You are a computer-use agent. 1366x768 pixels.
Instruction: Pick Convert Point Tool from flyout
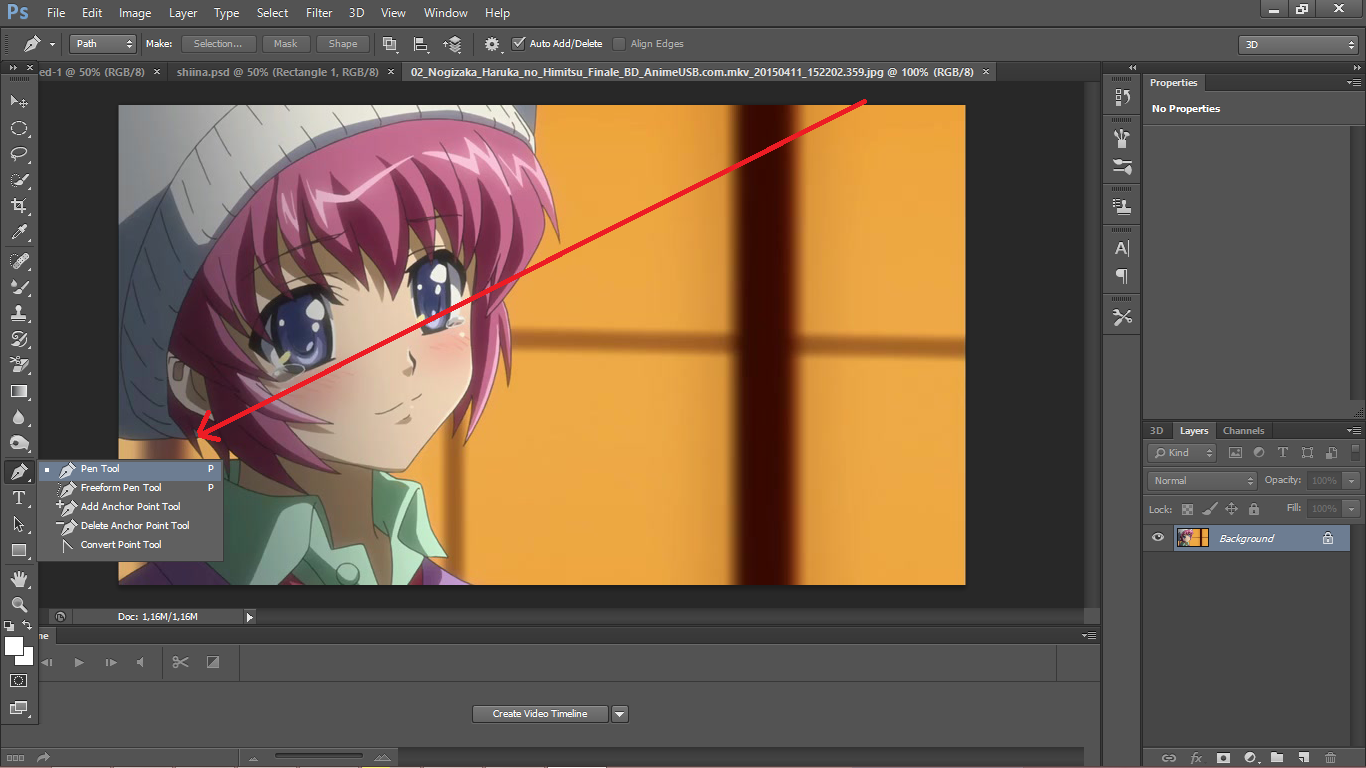pos(121,545)
